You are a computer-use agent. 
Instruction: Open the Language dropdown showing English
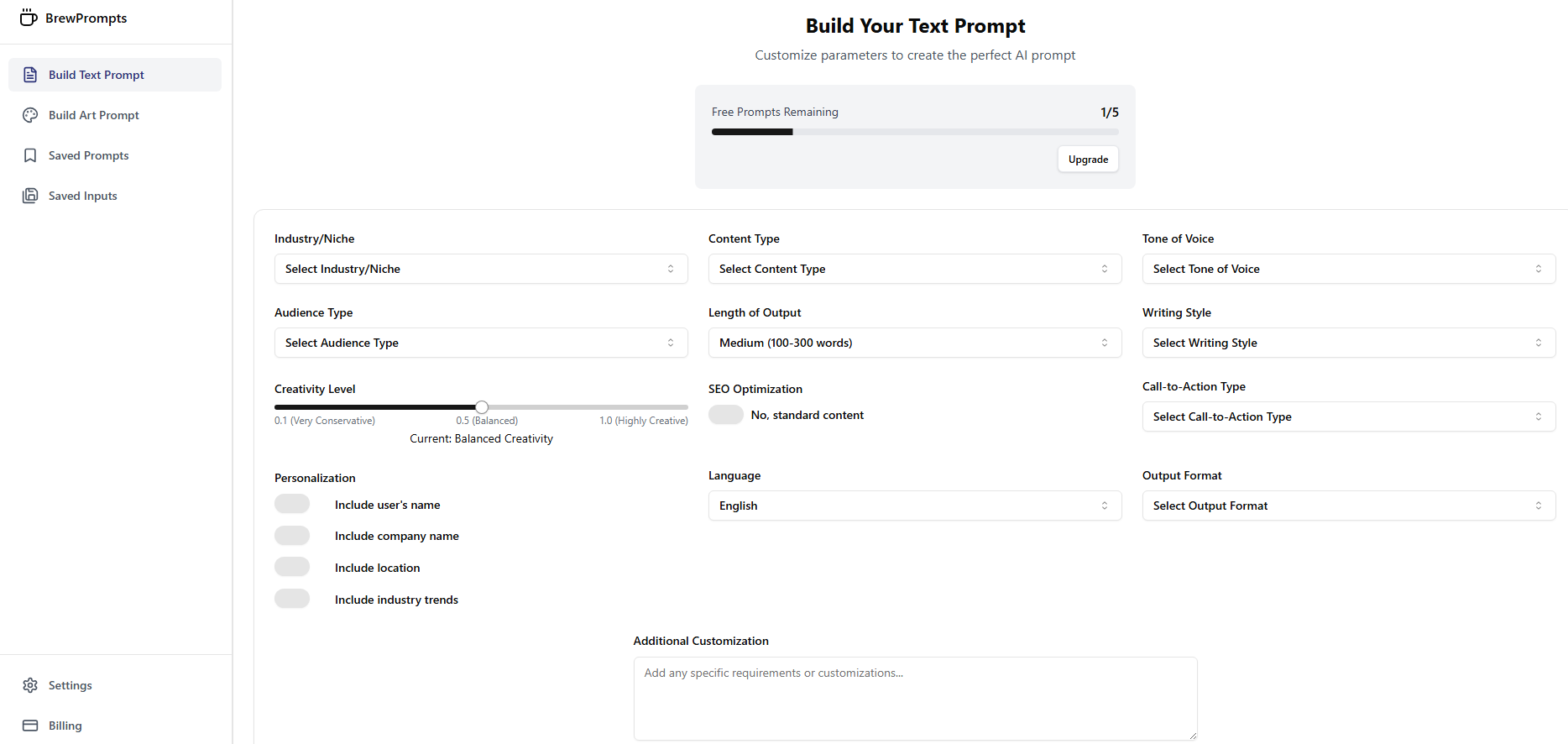click(914, 506)
